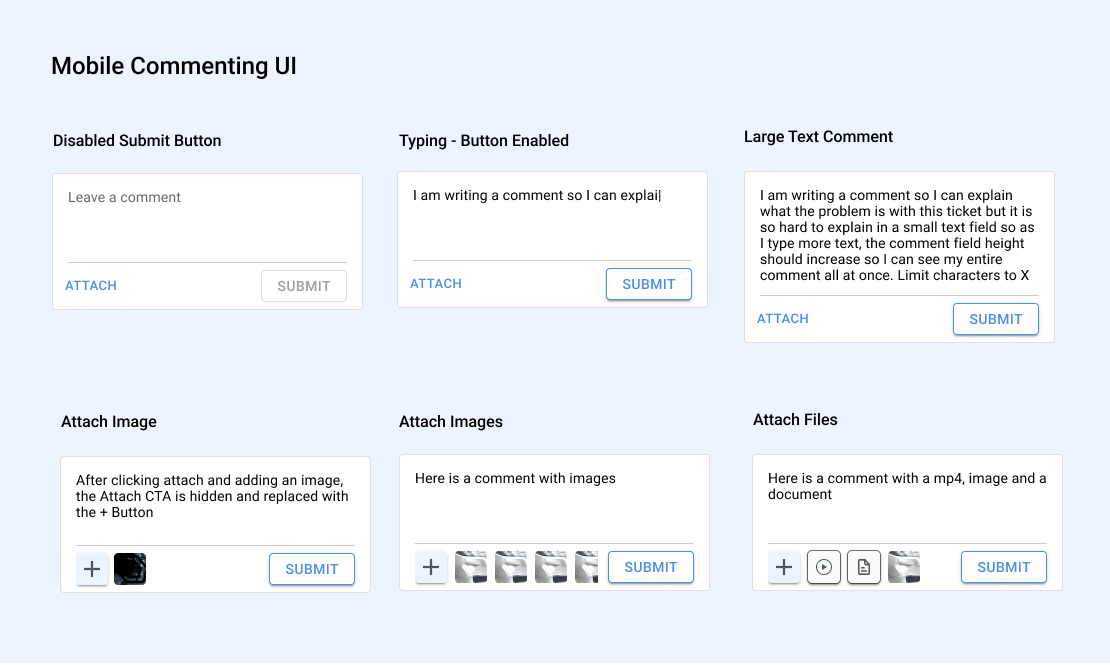
Task: Select first image thumbnail in Attach Images card
Action: [471, 567]
